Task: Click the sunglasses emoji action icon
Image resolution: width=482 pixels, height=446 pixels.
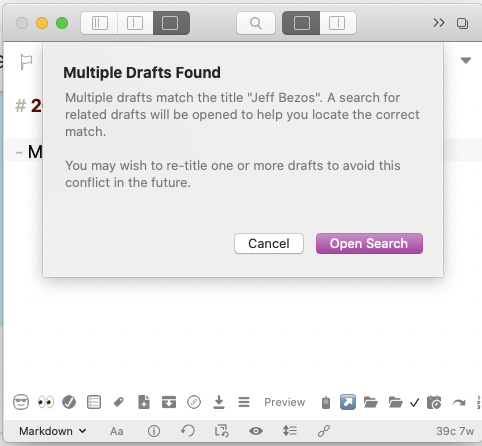Action: click(21, 402)
